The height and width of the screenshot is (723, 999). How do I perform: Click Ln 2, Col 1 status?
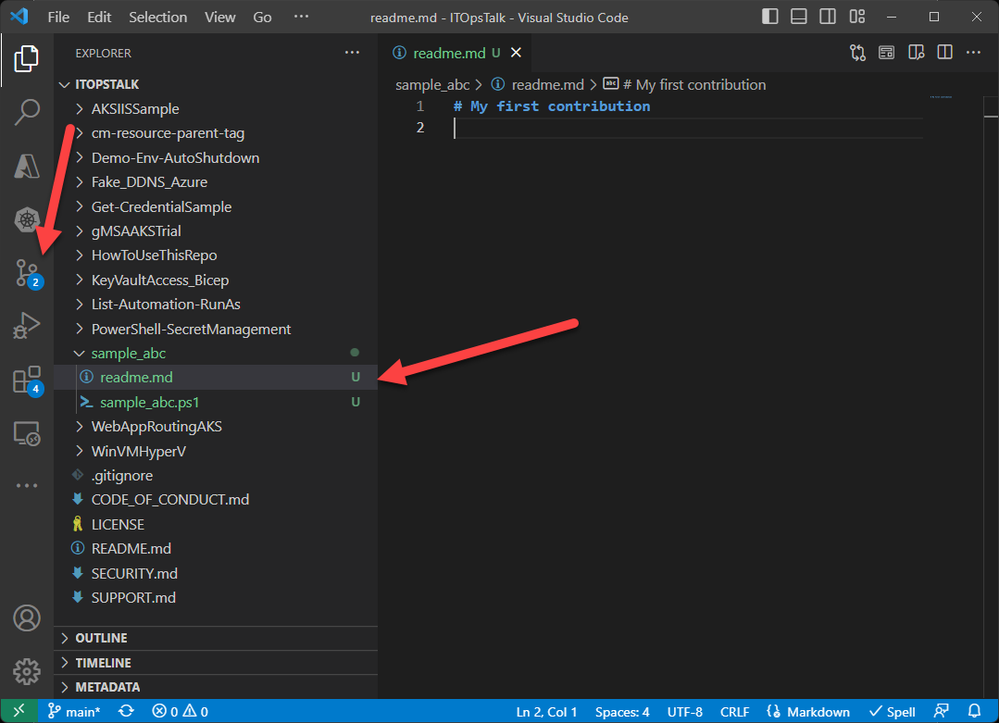(546, 712)
